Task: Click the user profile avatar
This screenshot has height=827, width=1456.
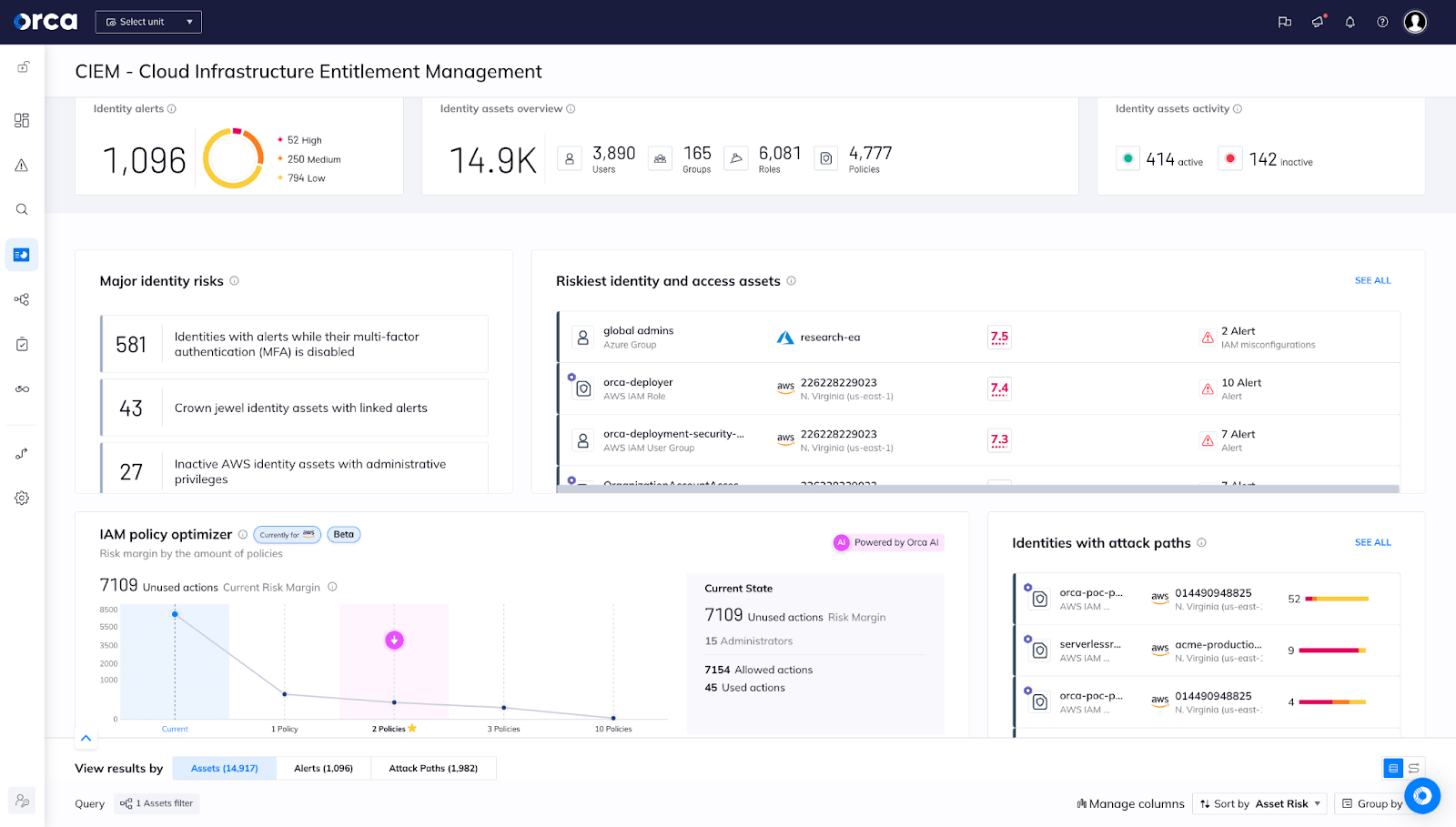Action: 1415,22
